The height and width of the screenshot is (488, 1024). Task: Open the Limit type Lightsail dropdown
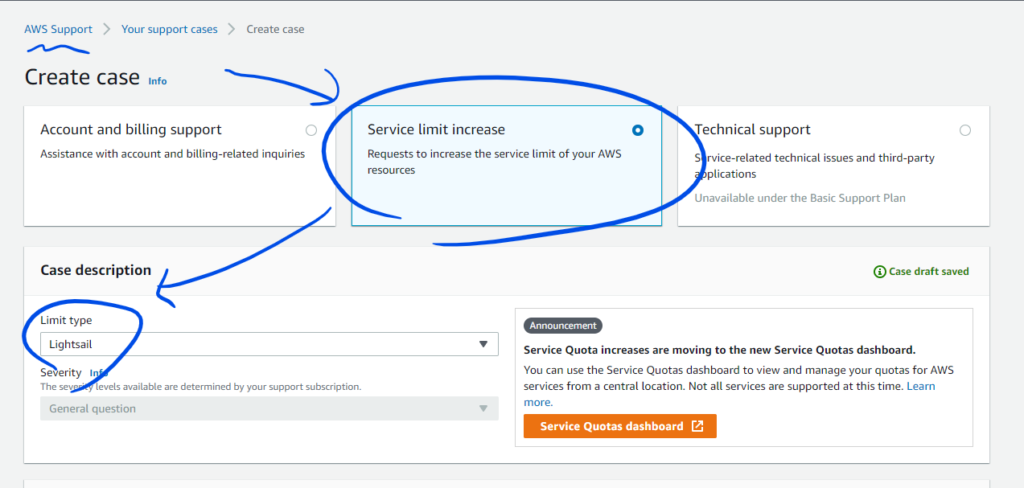pyautogui.click(x=269, y=344)
